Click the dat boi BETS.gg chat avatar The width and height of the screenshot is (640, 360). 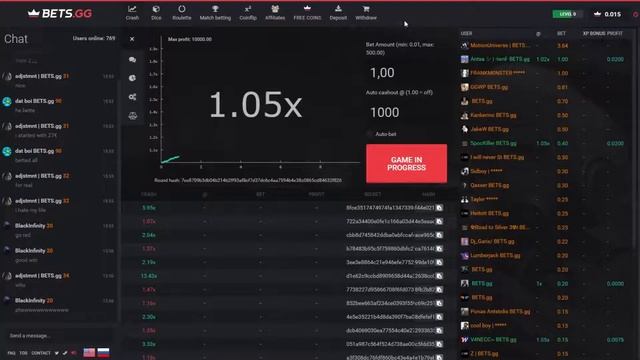(x=7, y=101)
